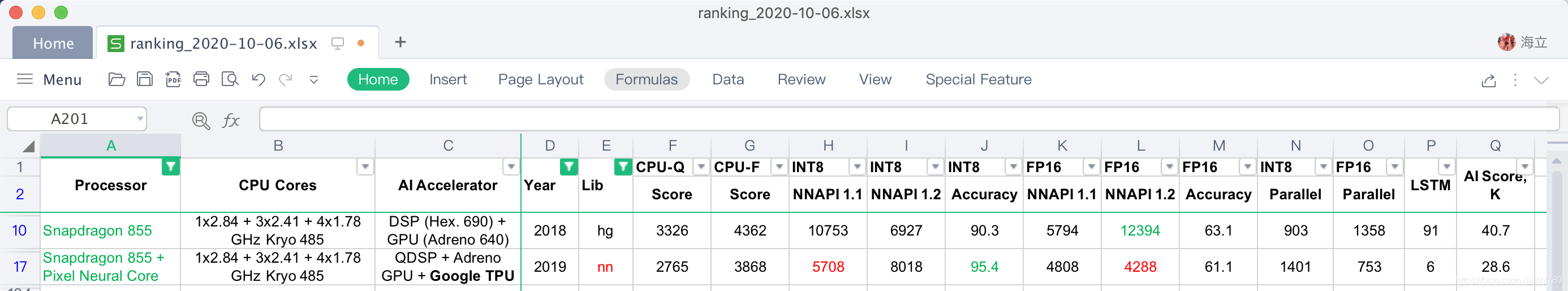Click the green 95.4 accuracy cell
Image resolution: width=1568 pixels, height=291 pixels.
(984, 267)
